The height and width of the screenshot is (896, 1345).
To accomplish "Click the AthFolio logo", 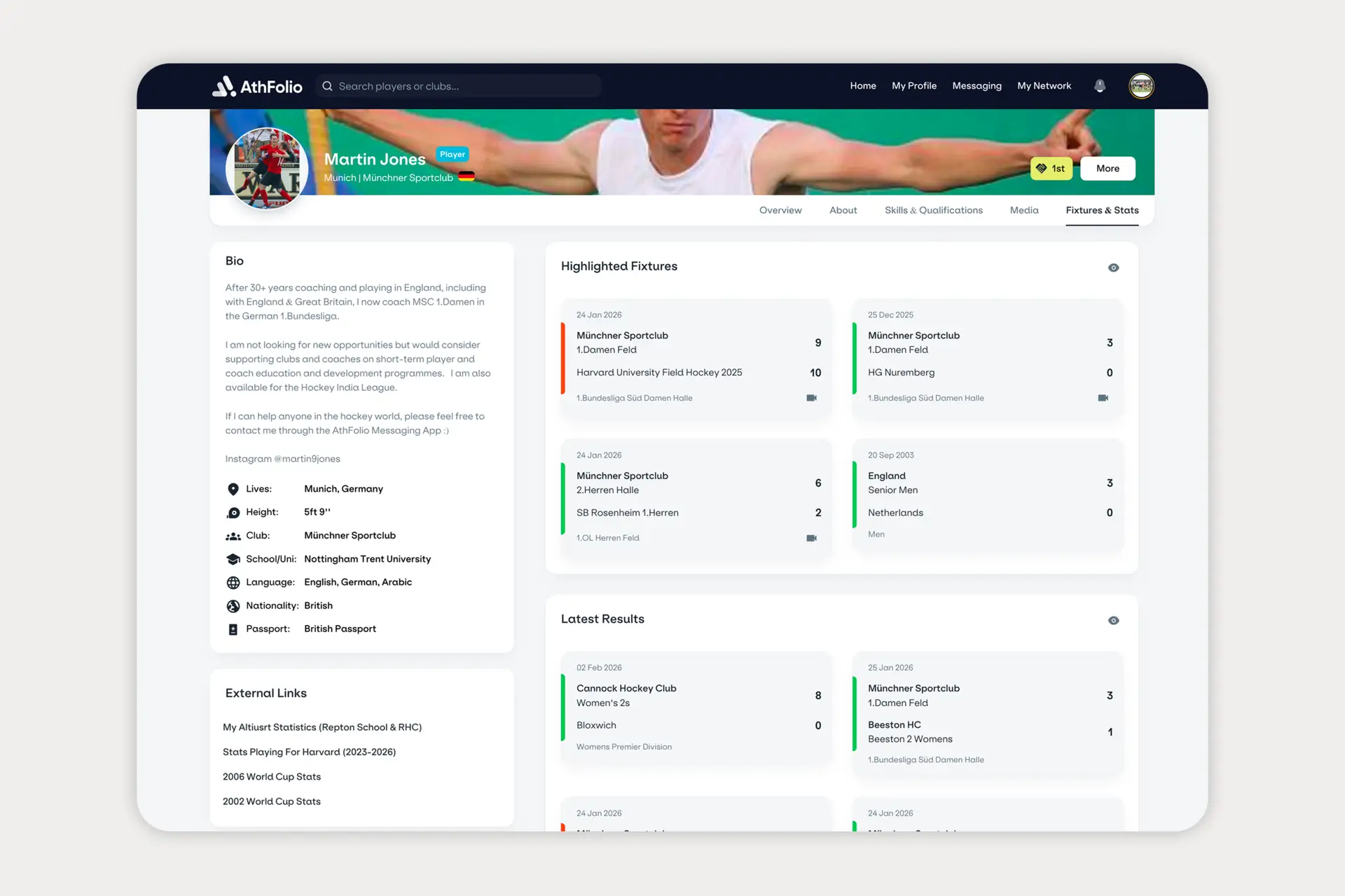I will (258, 86).
